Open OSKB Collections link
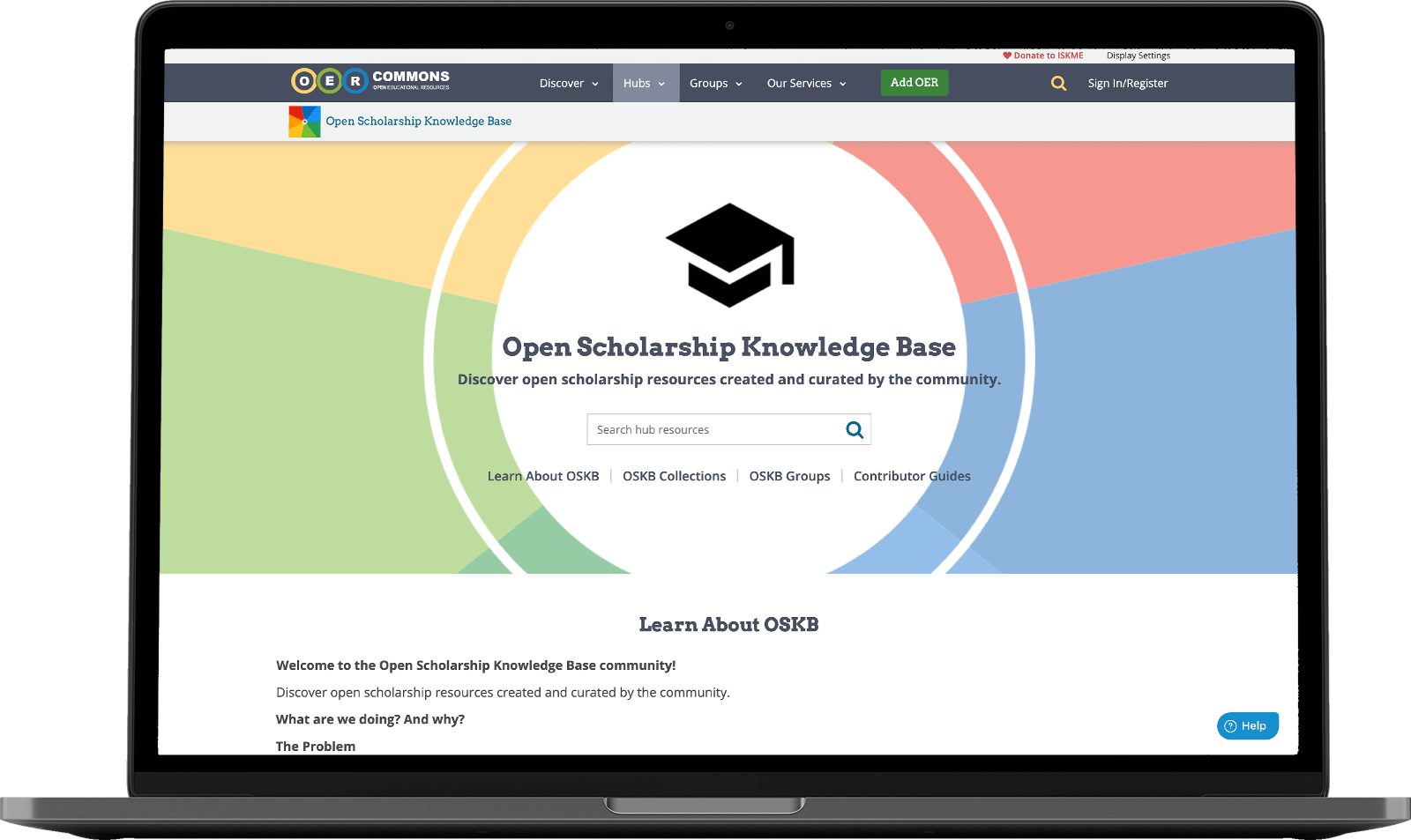 [x=675, y=476]
